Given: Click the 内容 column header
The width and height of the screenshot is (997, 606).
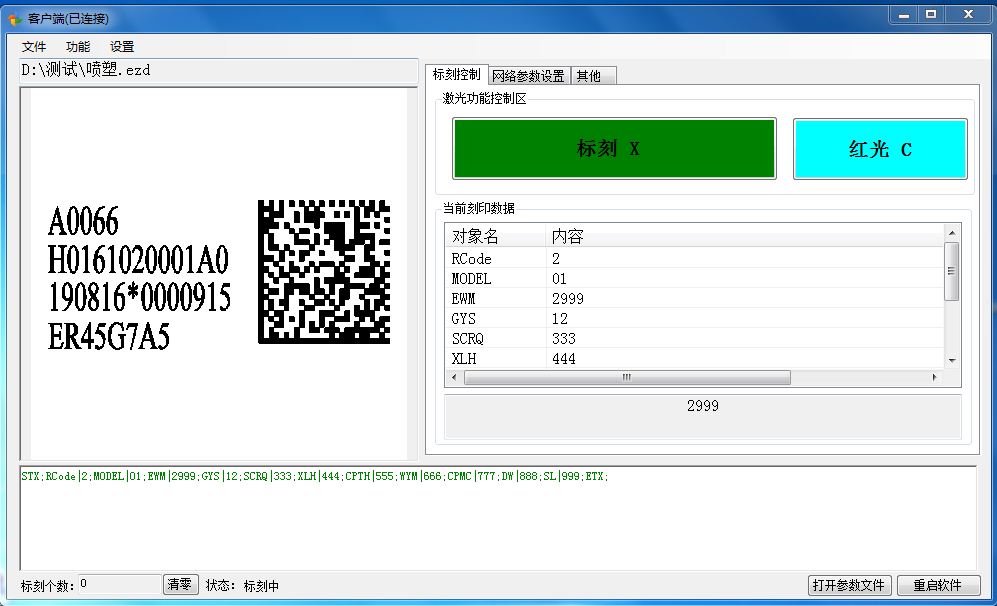Looking at the screenshot, I should point(745,237).
